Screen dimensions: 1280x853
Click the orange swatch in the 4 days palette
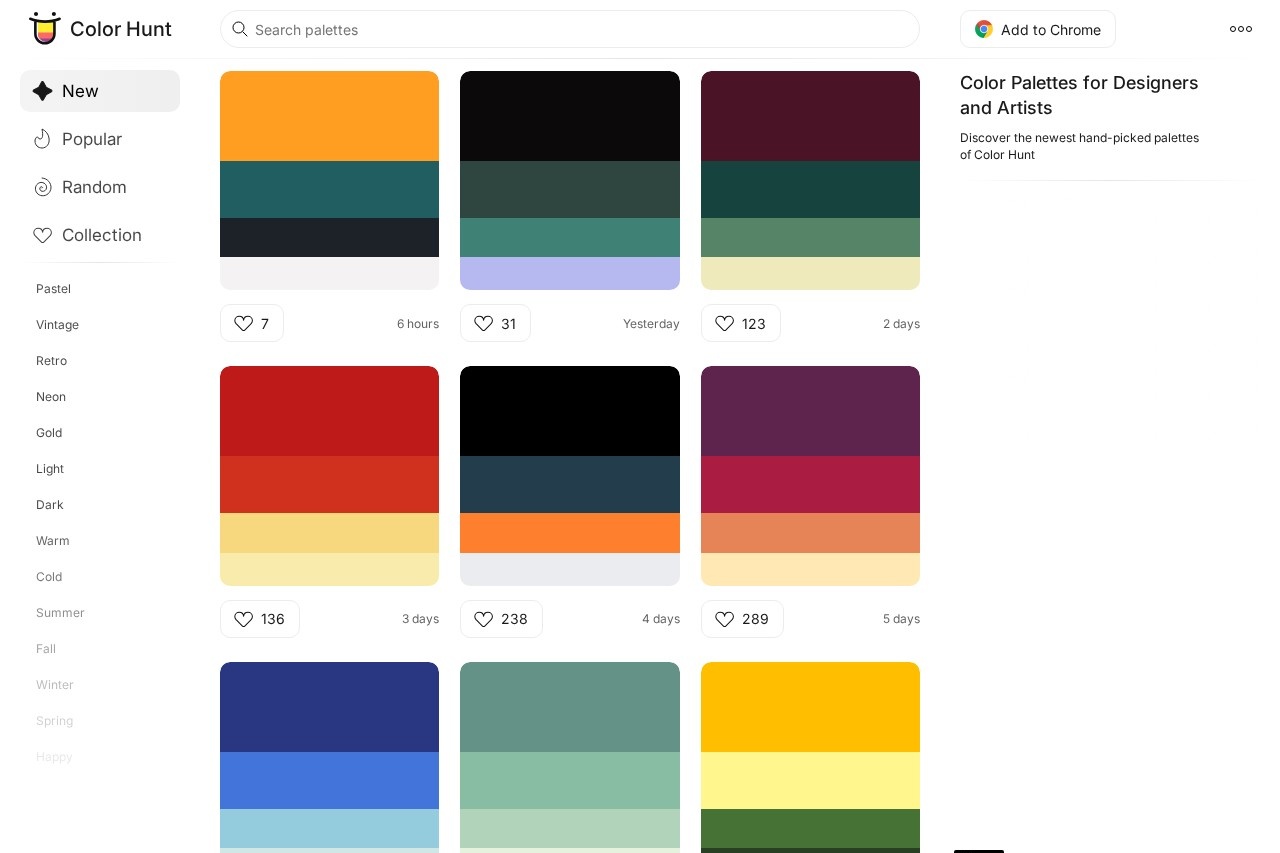570,533
